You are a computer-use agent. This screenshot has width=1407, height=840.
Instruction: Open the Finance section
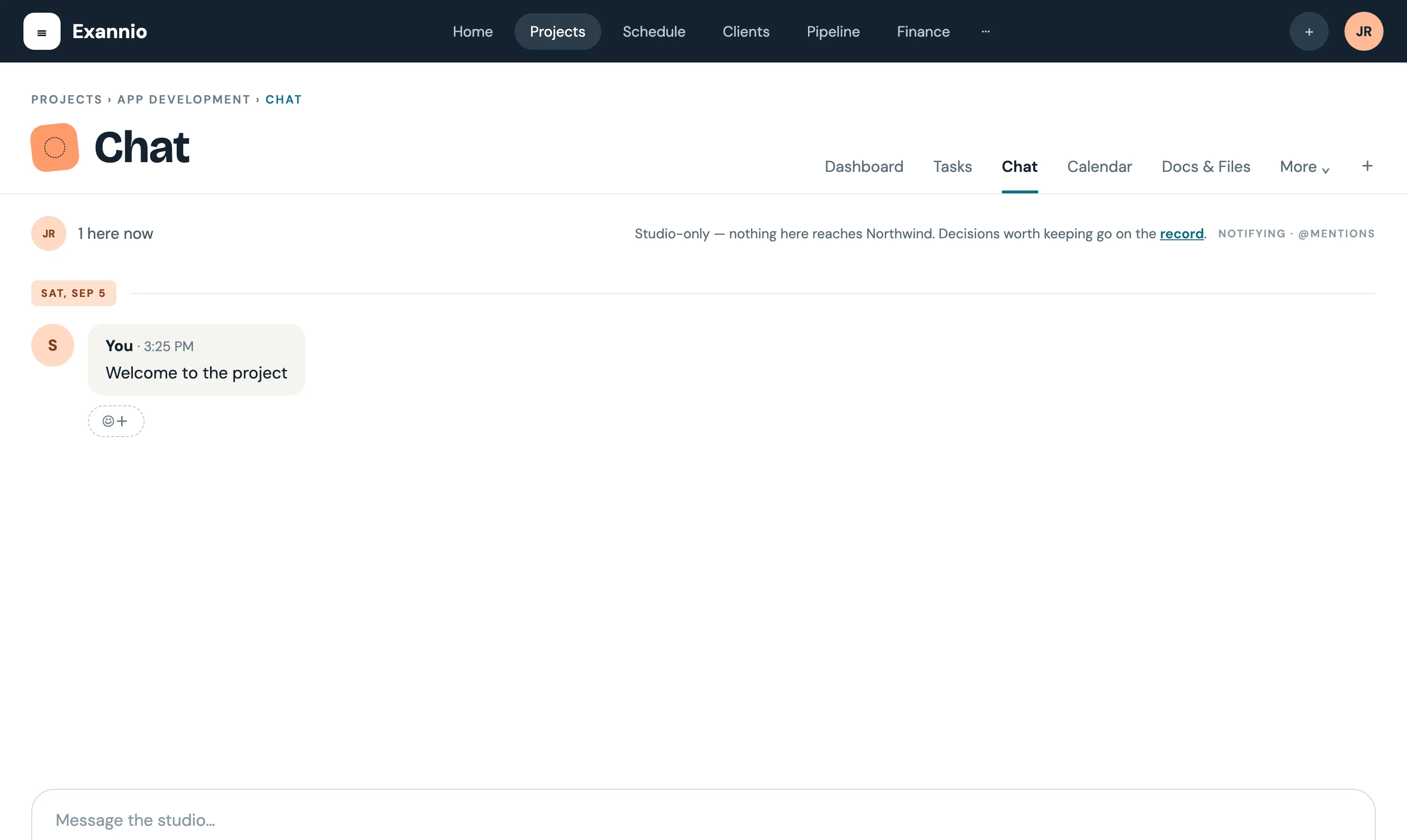923,32
